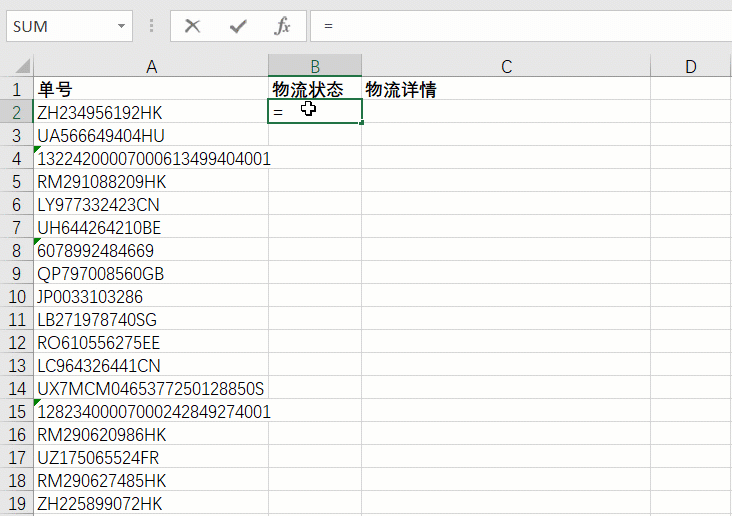Select row 15 header
This screenshot has width=732, height=516.
(x=16, y=411)
